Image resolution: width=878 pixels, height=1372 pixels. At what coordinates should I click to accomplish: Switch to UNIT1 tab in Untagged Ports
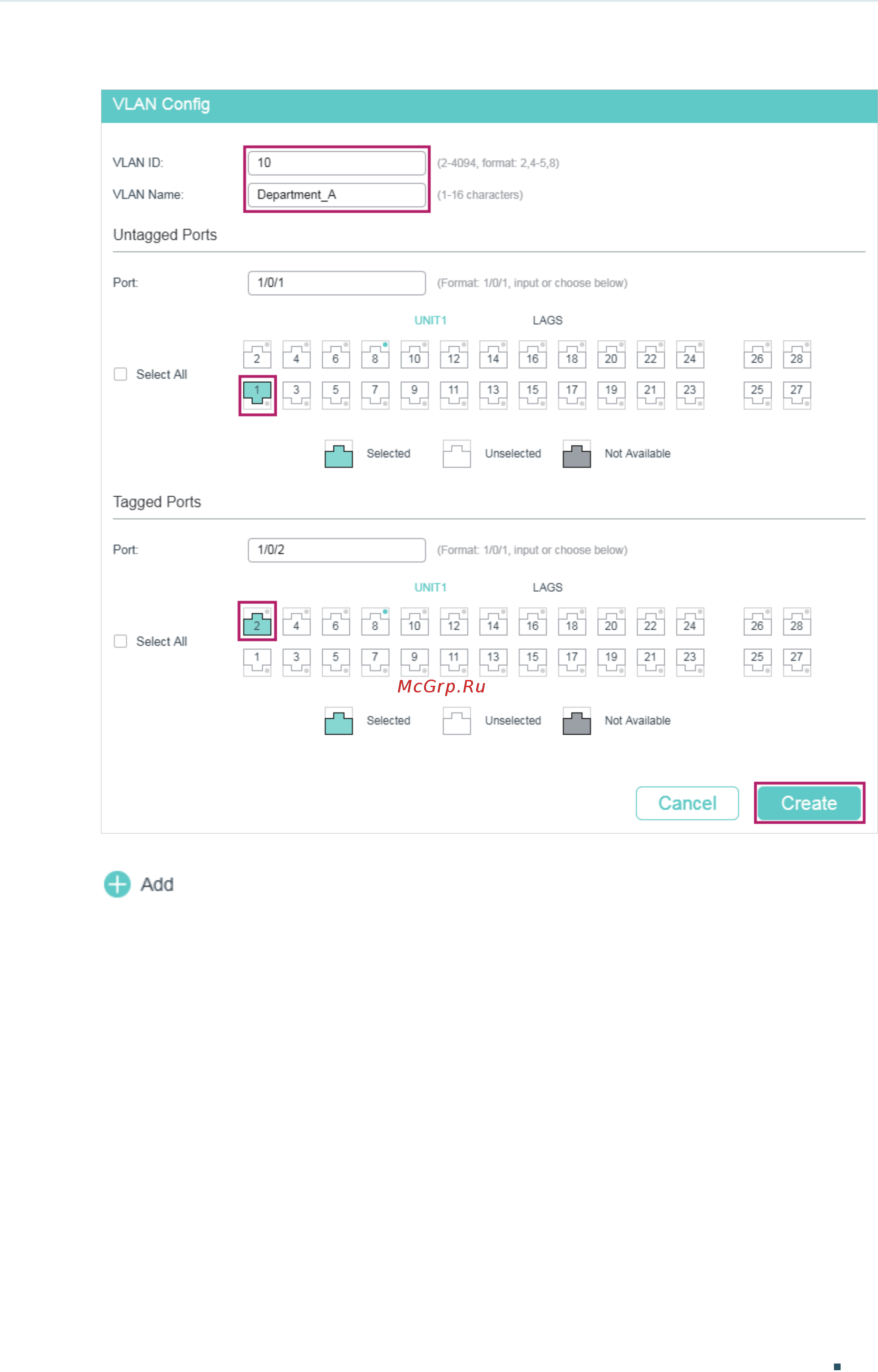(430, 320)
